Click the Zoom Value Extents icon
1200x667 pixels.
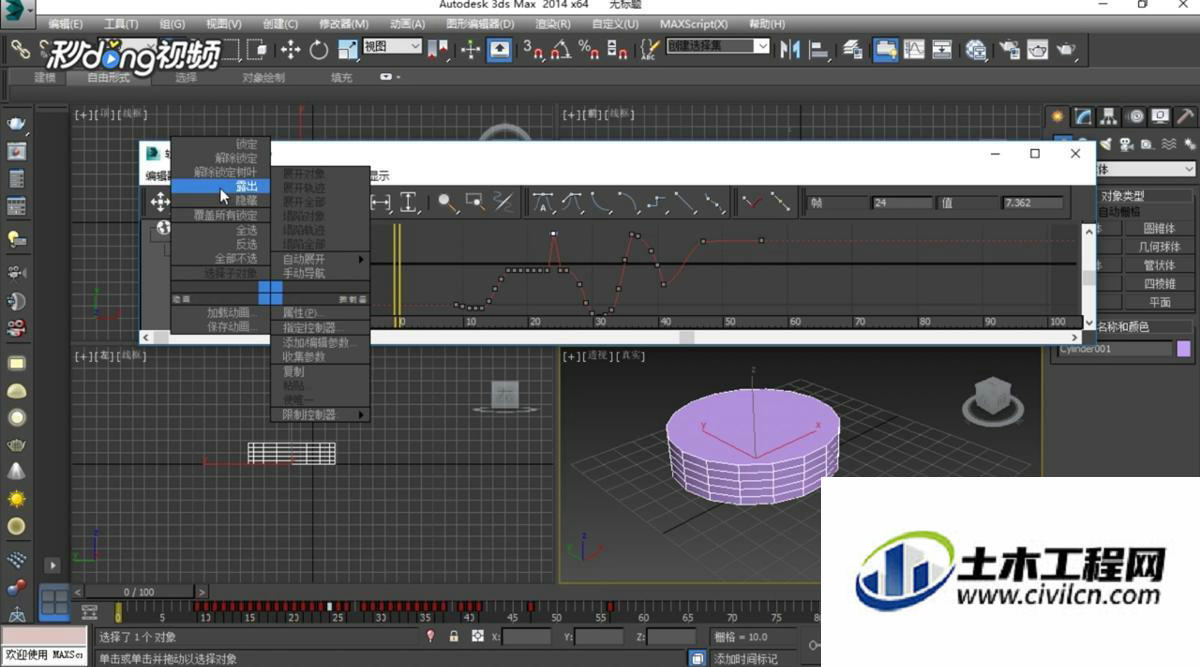[x=409, y=203]
